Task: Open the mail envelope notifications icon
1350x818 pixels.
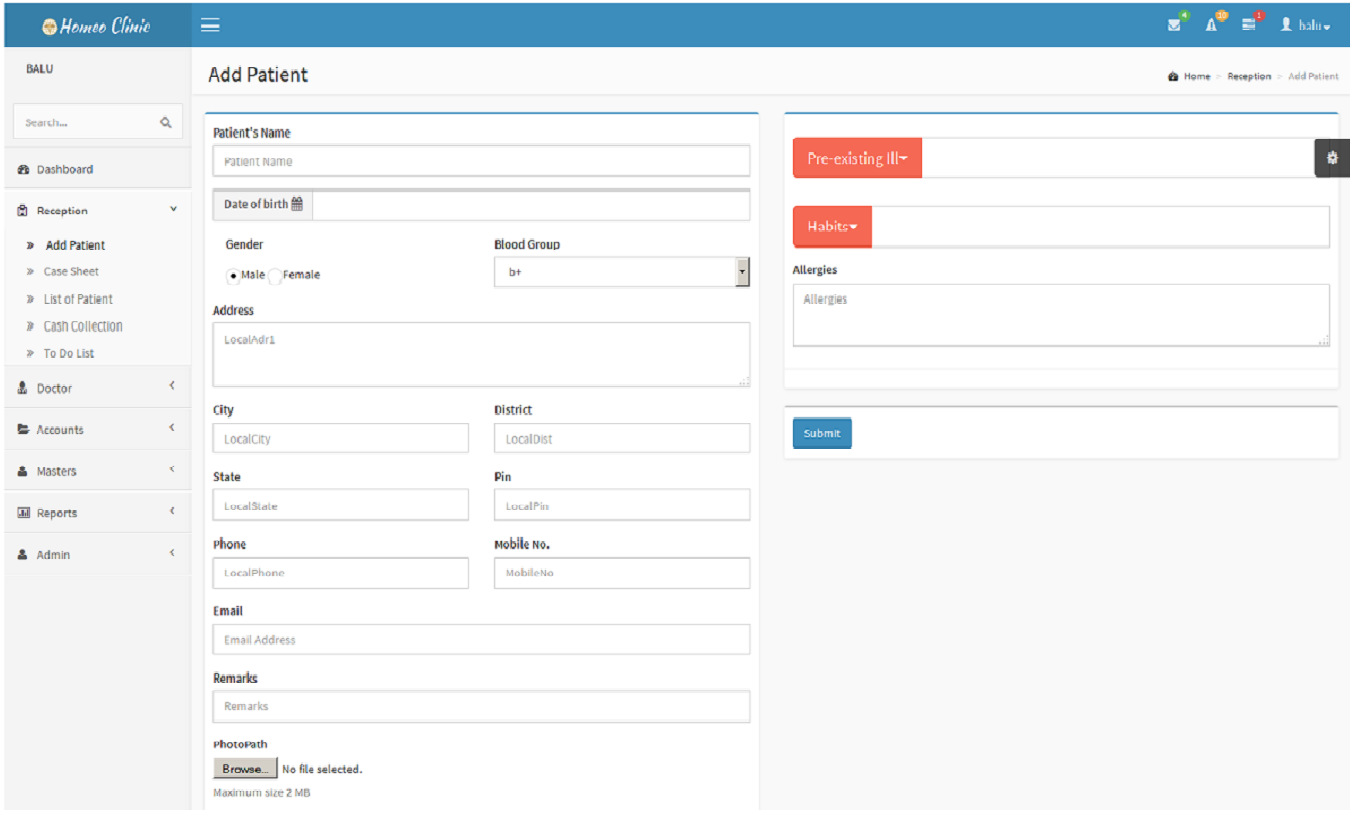Action: pyautogui.click(x=1174, y=25)
